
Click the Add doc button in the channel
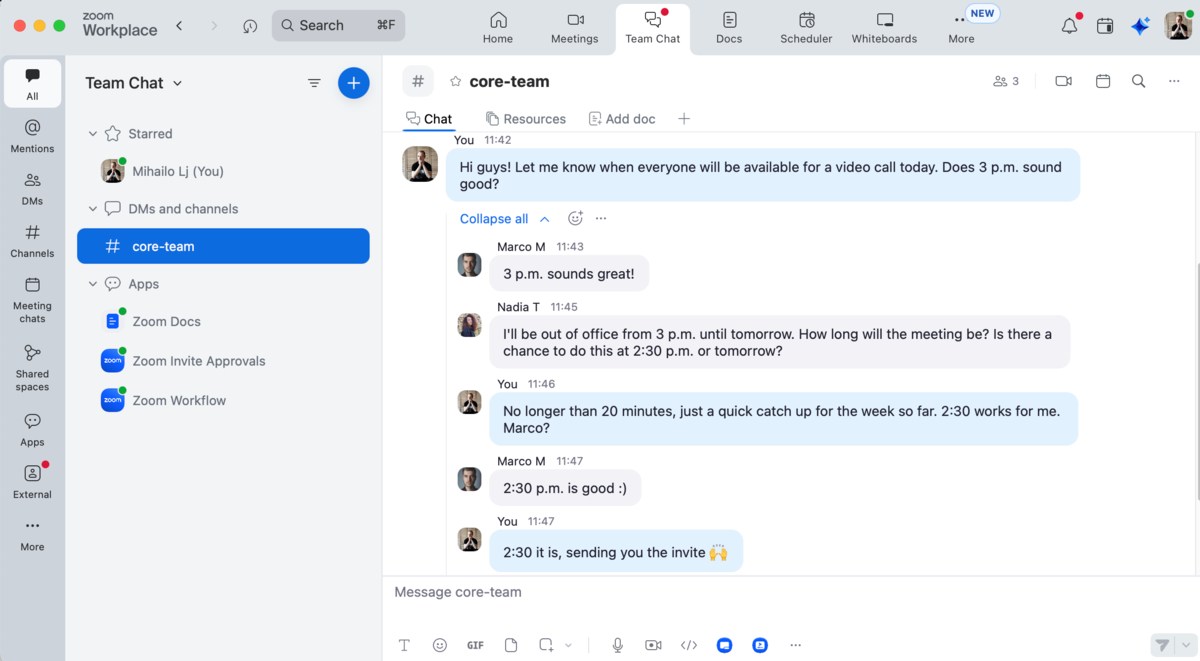621,118
